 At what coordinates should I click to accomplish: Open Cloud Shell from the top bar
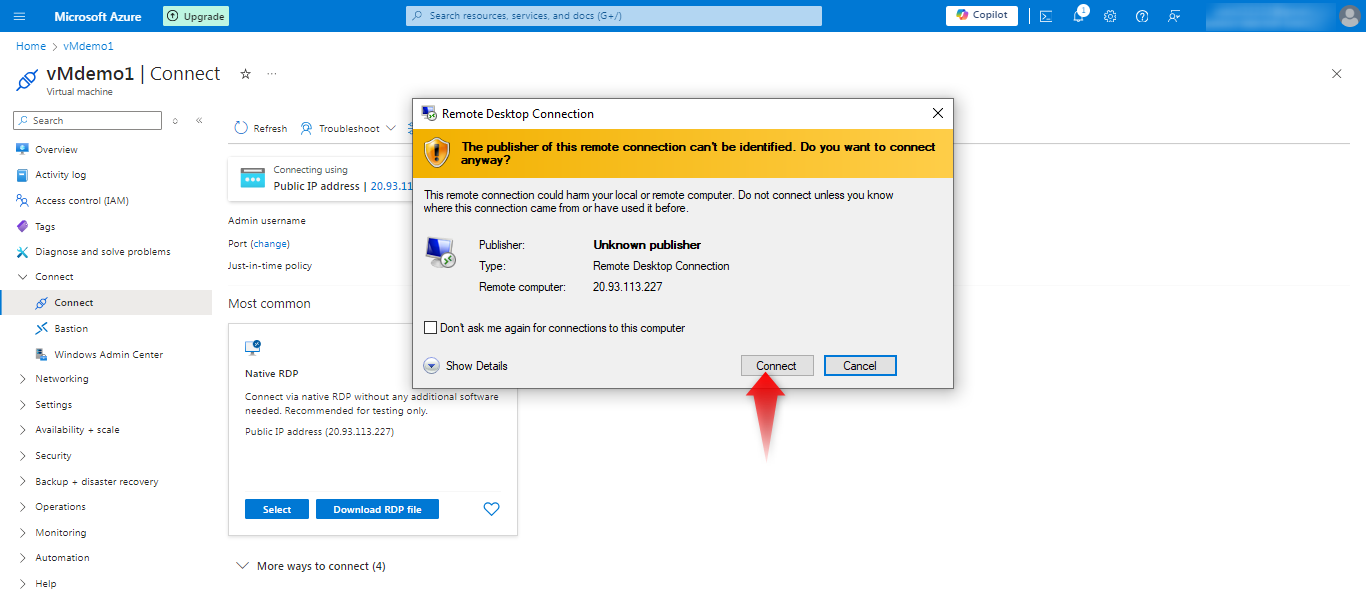(x=1046, y=16)
